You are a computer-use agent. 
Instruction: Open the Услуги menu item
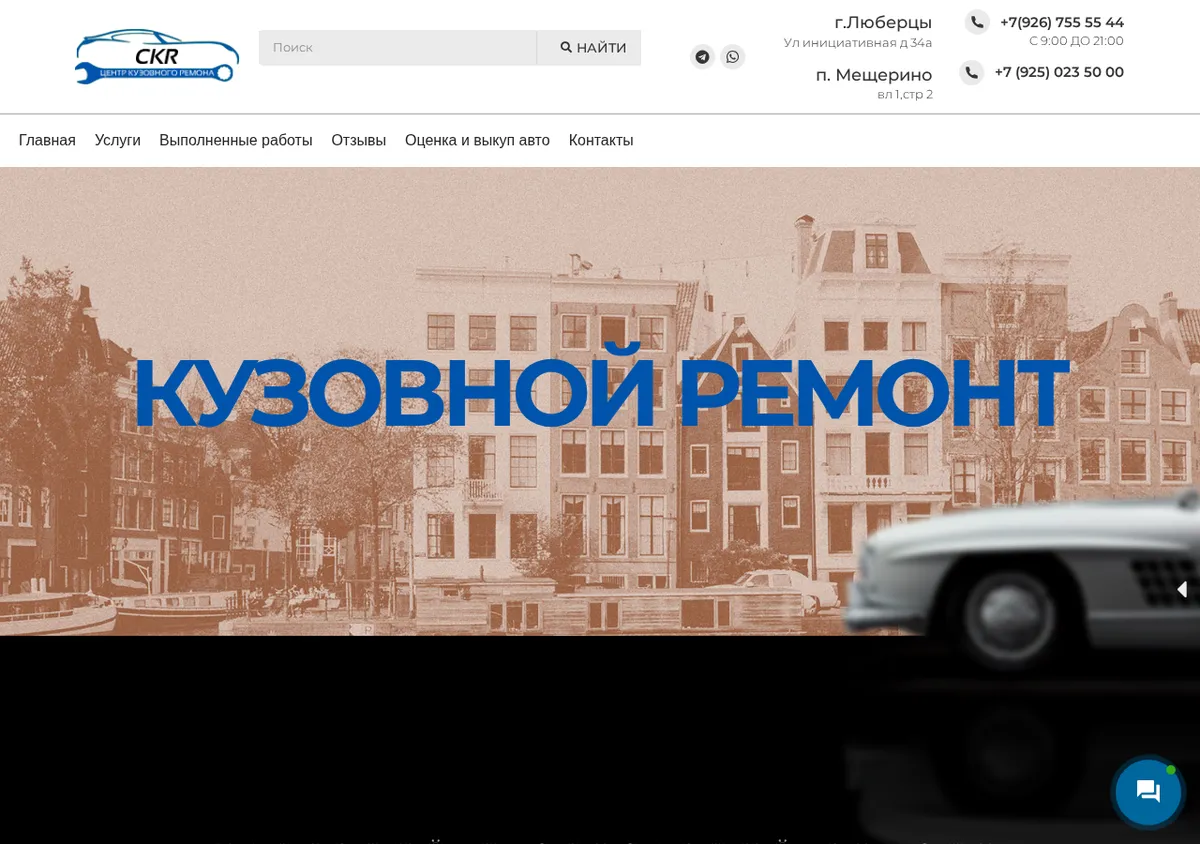[x=117, y=140]
